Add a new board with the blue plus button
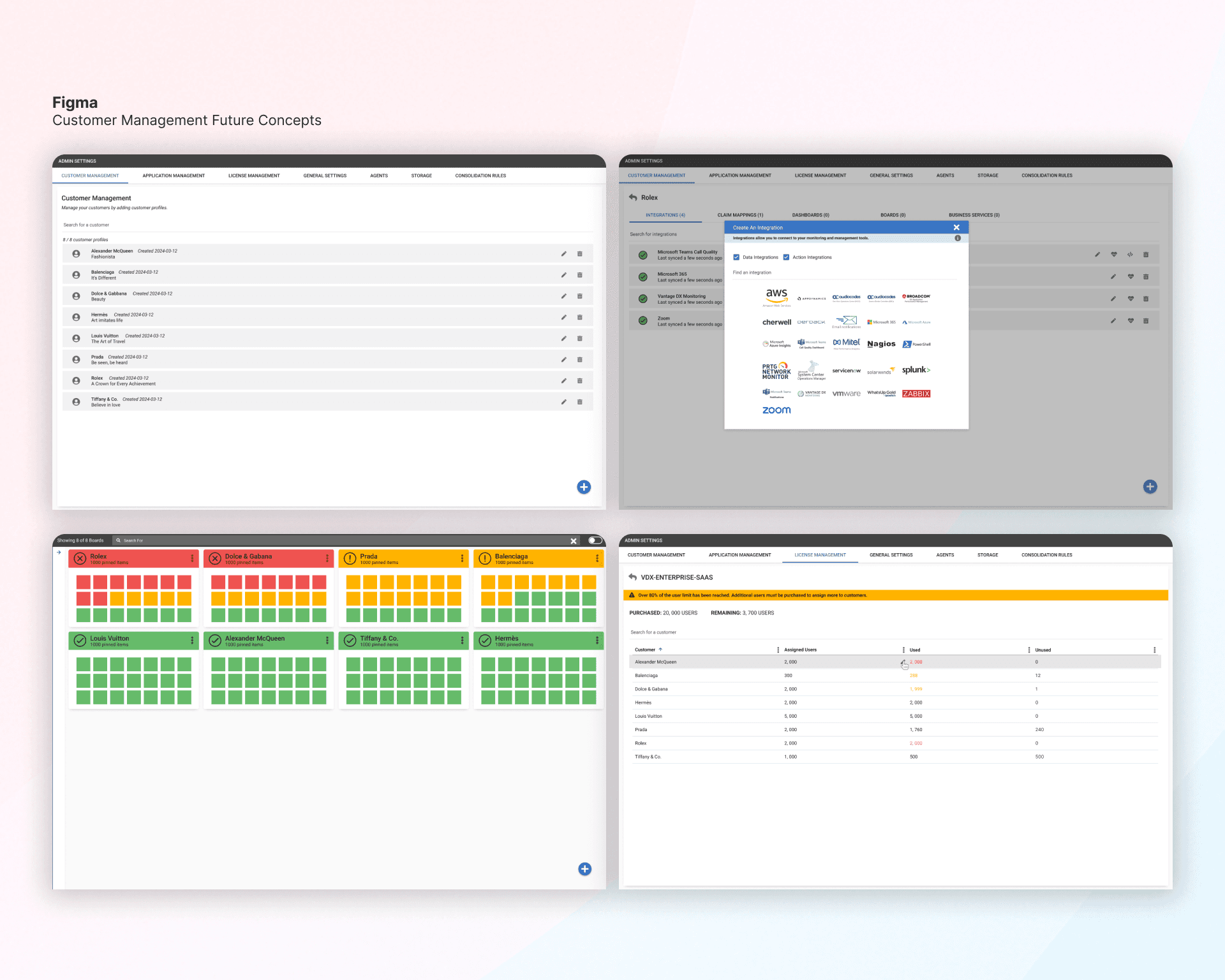This screenshot has height=980, width=1225. [x=584, y=869]
